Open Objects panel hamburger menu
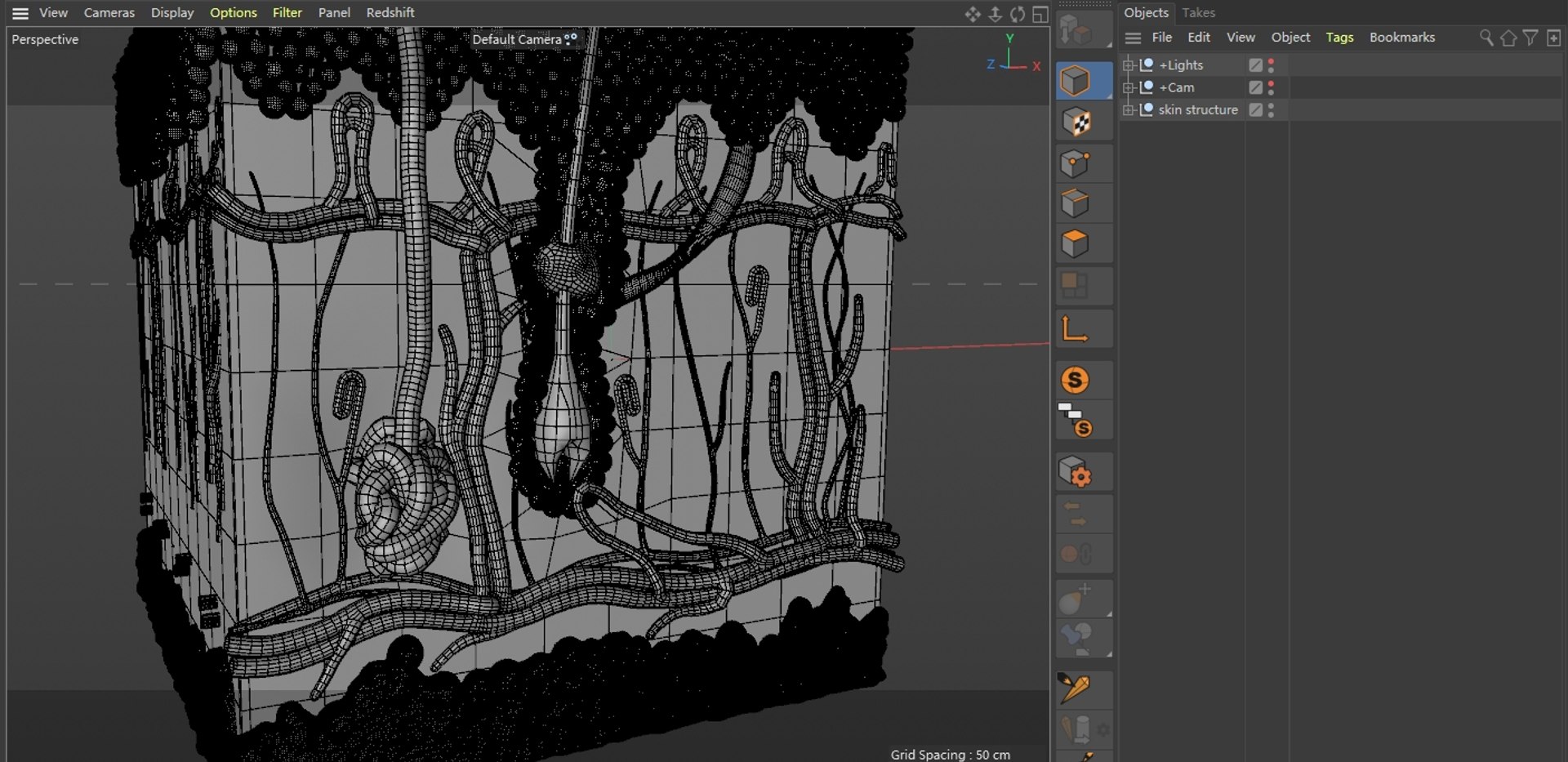This screenshot has width=1568, height=762. click(x=1133, y=38)
